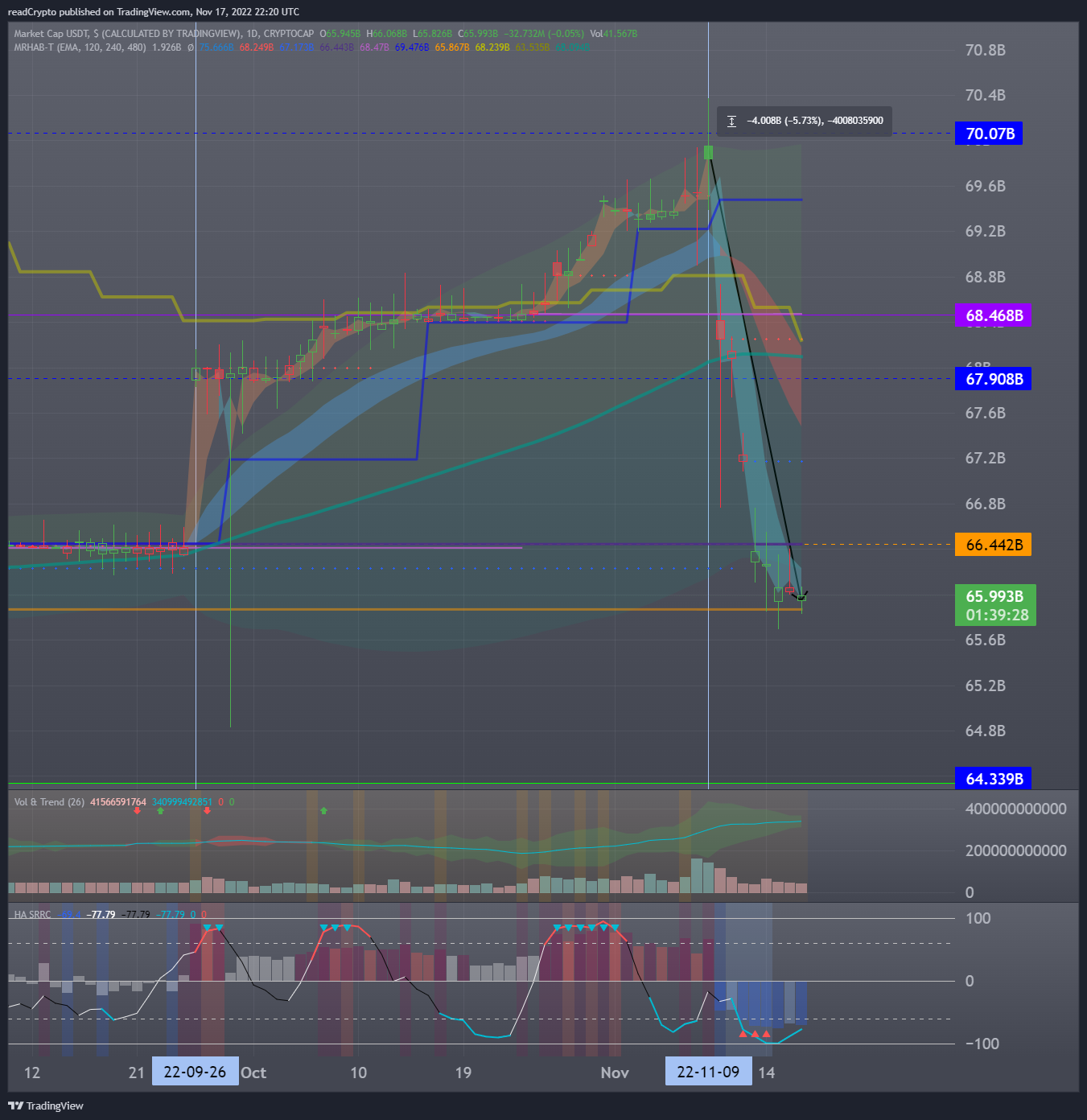Click the Vol & Trend (26) indicator legend
Screen dimensions: 1087x1120
point(49,802)
